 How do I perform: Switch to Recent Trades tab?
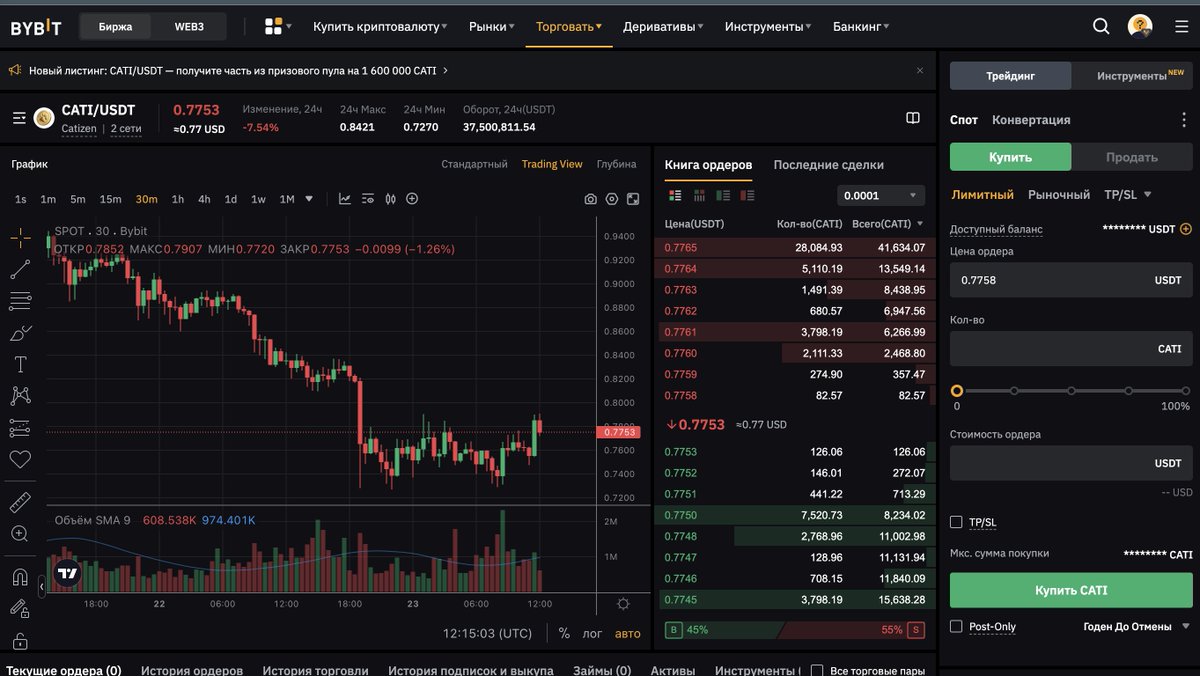828,165
